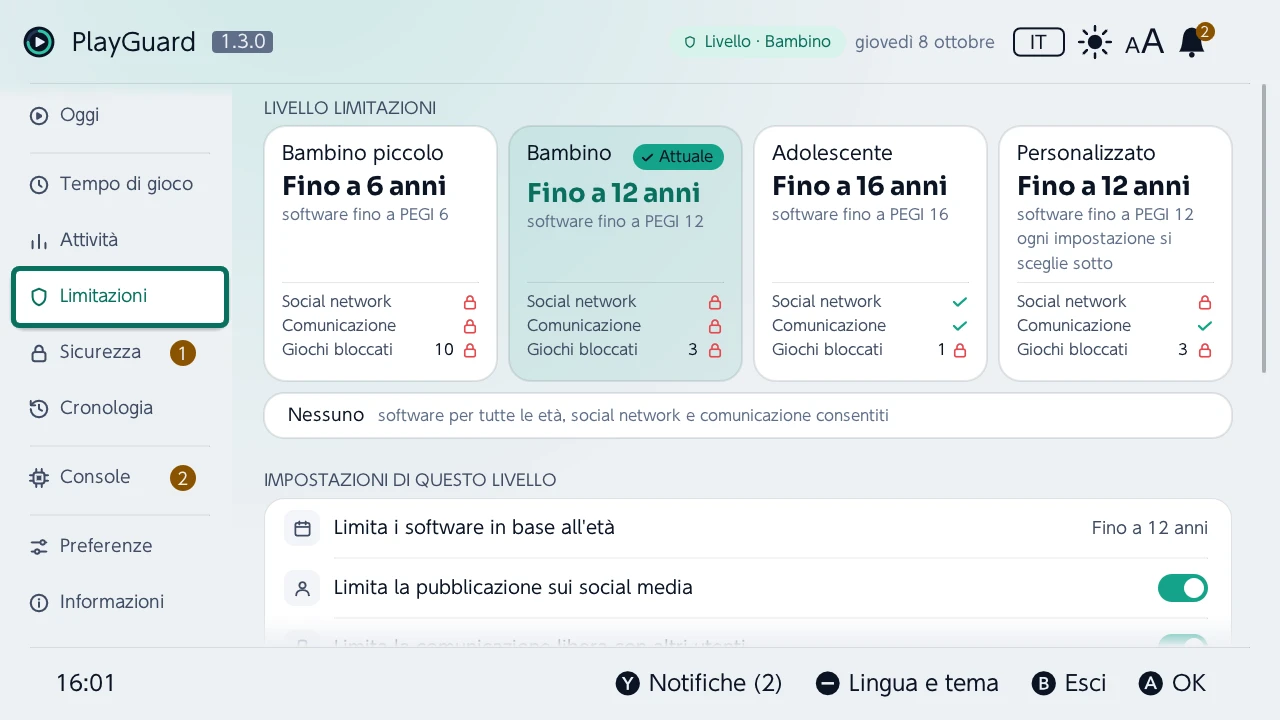Go to Tempo di gioco section
This screenshot has width=1280, height=720.
(x=120, y=184)
